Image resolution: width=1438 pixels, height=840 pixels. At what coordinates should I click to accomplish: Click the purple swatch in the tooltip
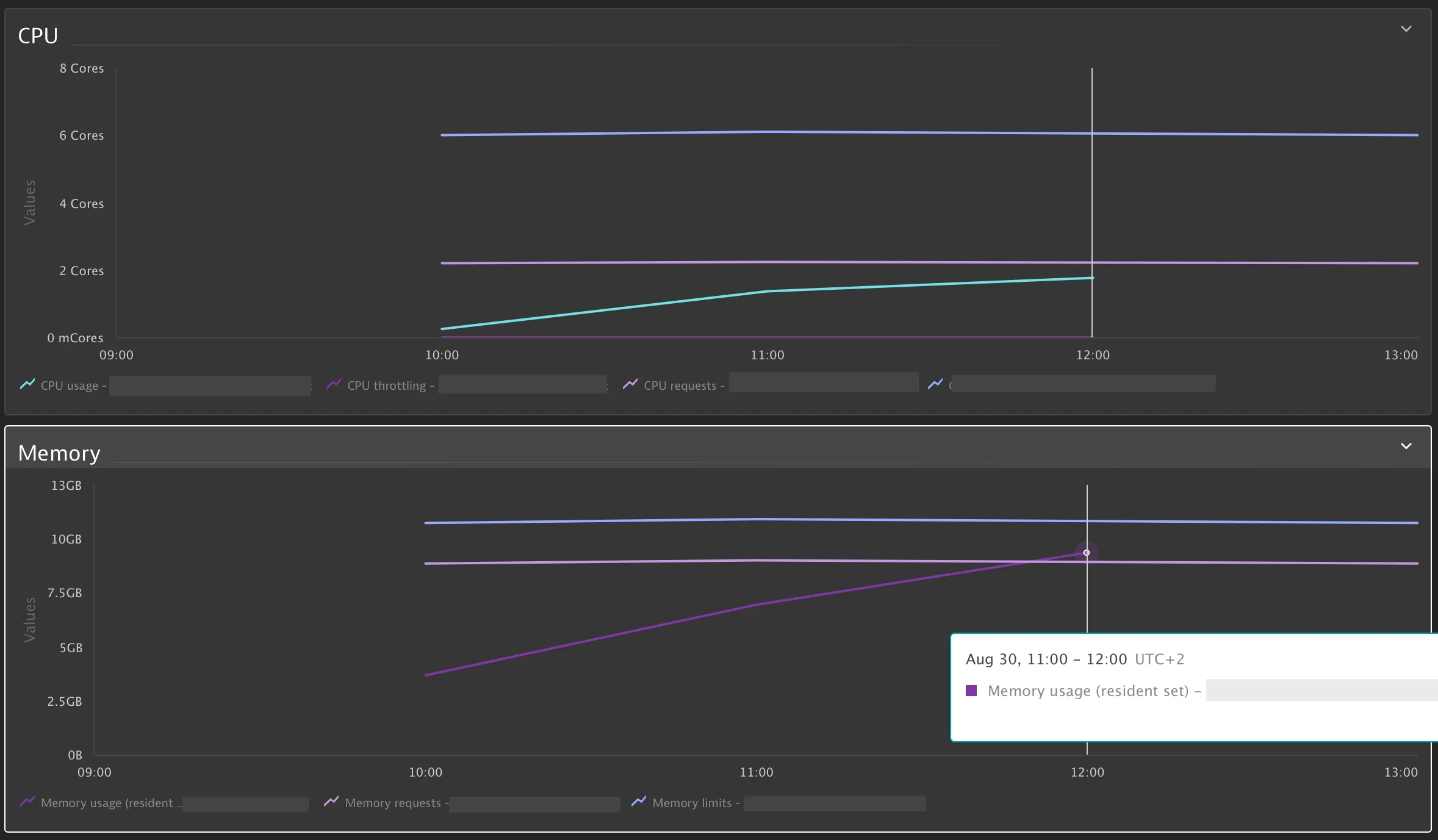970,691
